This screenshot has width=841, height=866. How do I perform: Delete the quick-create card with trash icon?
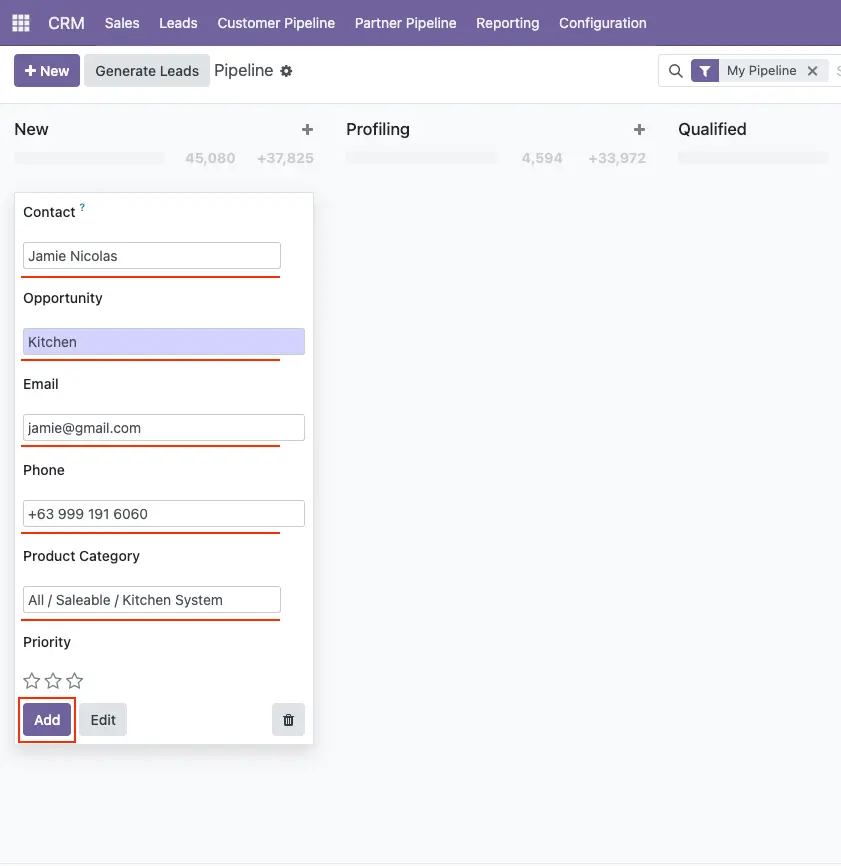[288, 720]
